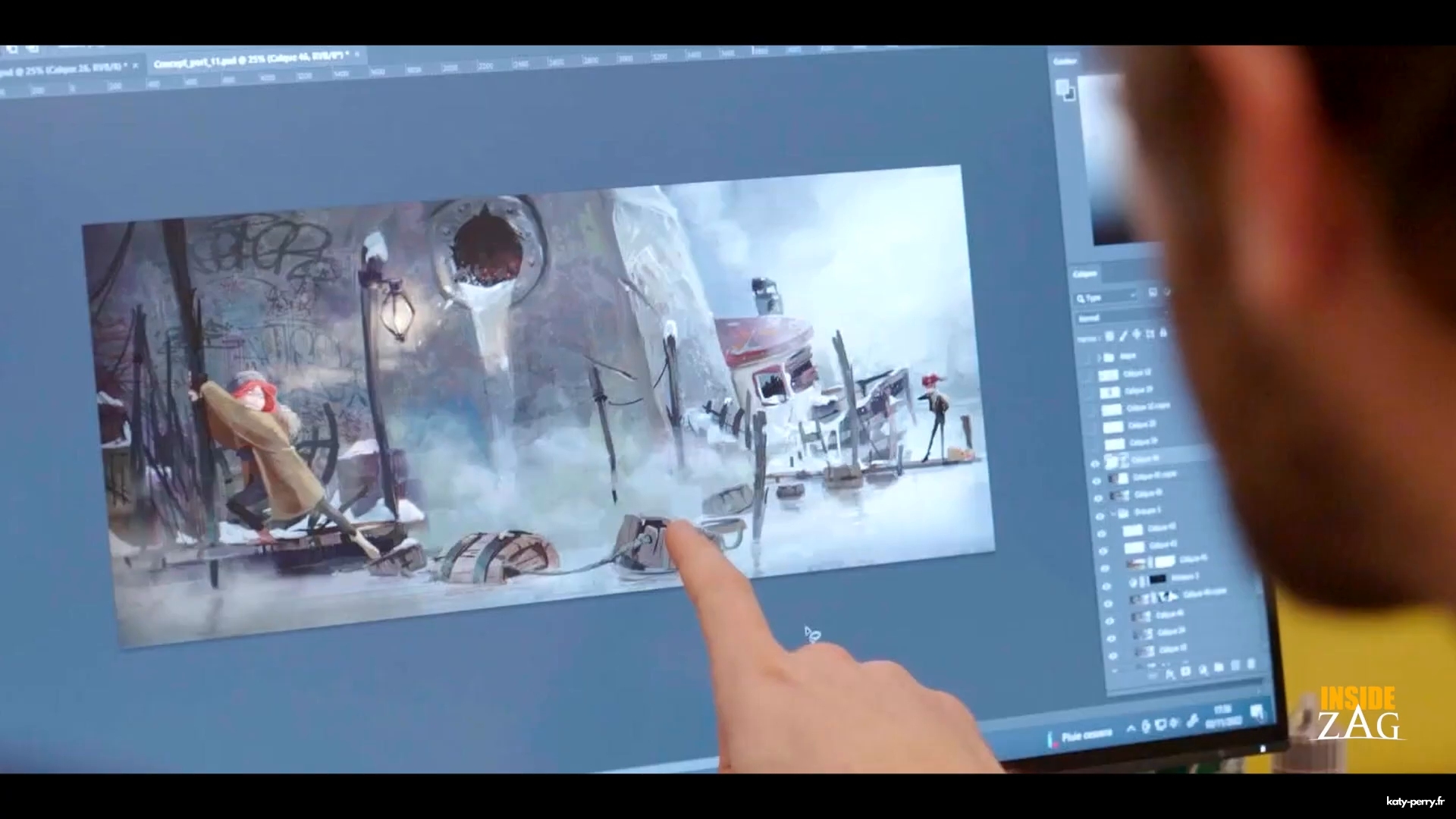1456x819 pixels.
Task: Lock transparent pixels of the layer
Action: (1109, 336)
